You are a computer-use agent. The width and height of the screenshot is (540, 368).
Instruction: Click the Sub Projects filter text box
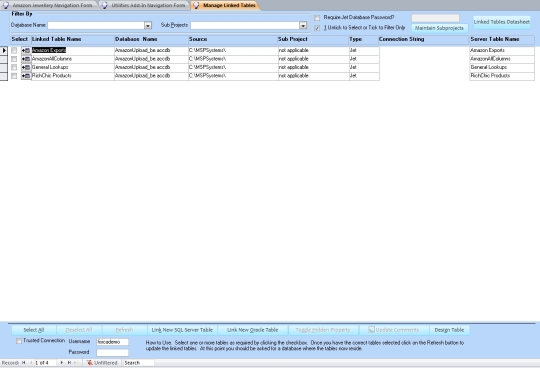245,25
